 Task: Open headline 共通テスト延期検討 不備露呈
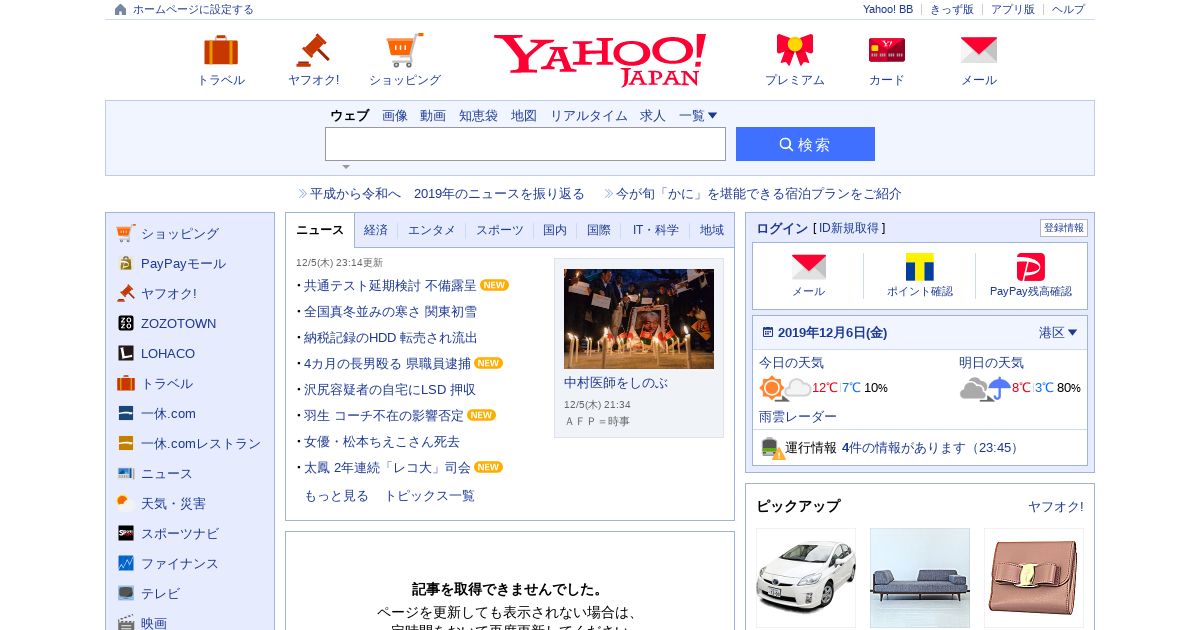[x=390, y=285]
